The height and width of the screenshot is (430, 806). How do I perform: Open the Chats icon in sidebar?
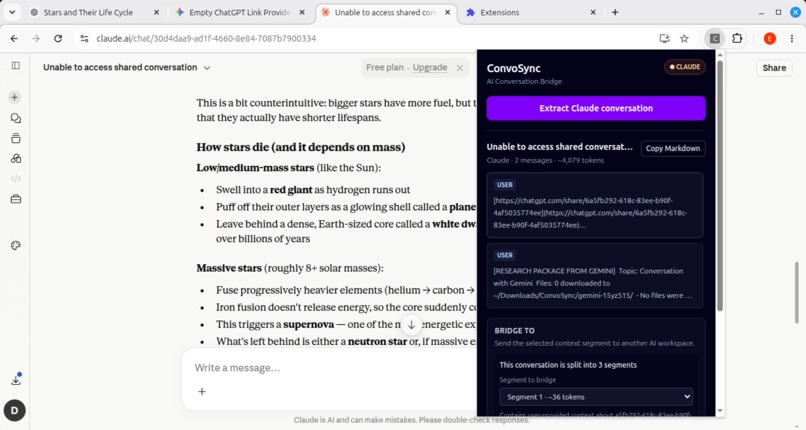click(x=16, y=118)
